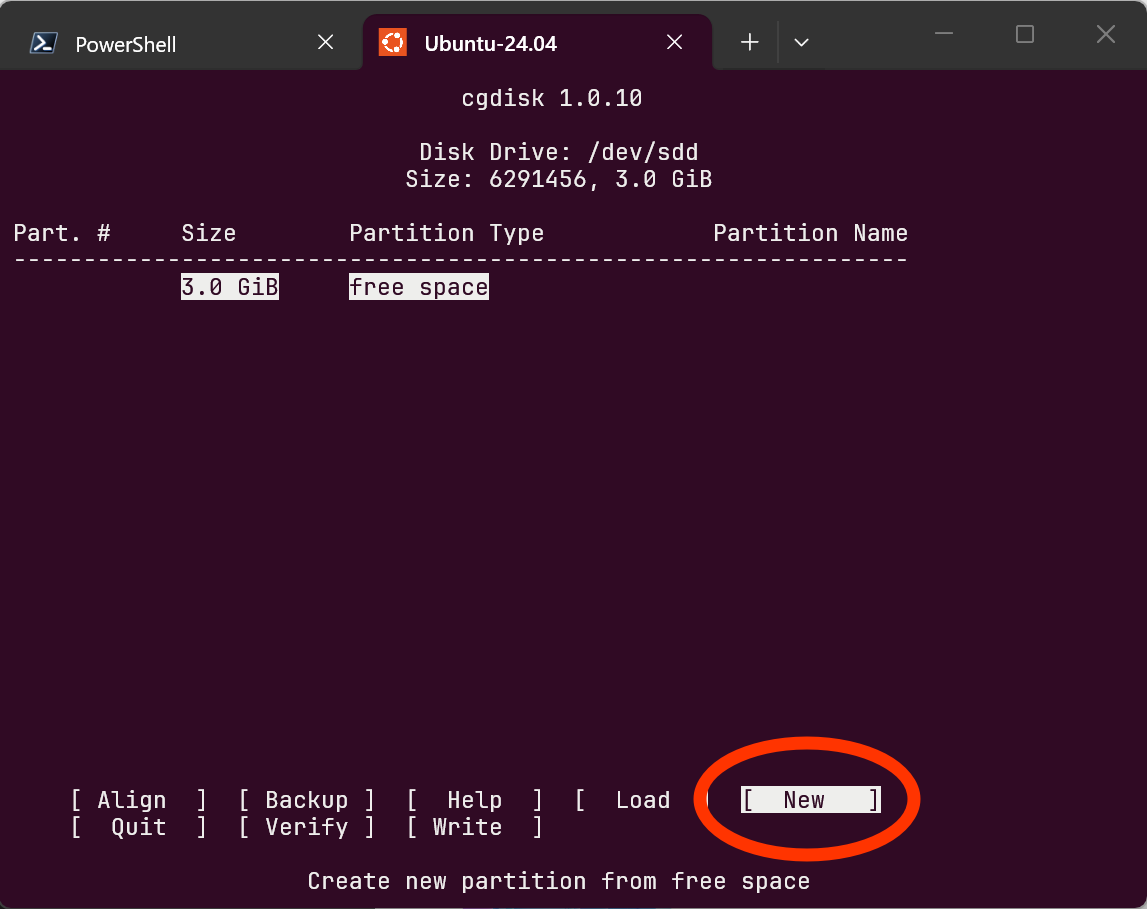Click the Size: 6291456, 3.0 GiB line
This screenshot has width=1147, height=909.
(559, 179)
